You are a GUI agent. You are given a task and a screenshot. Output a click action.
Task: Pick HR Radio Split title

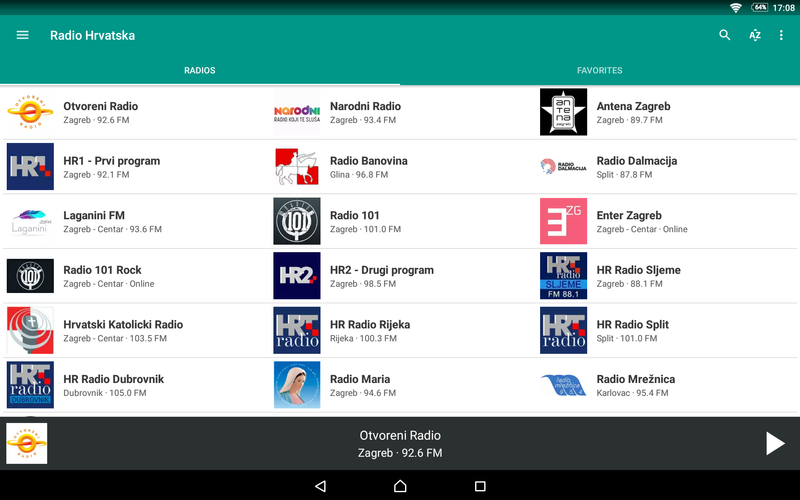(x=633, y=324)
